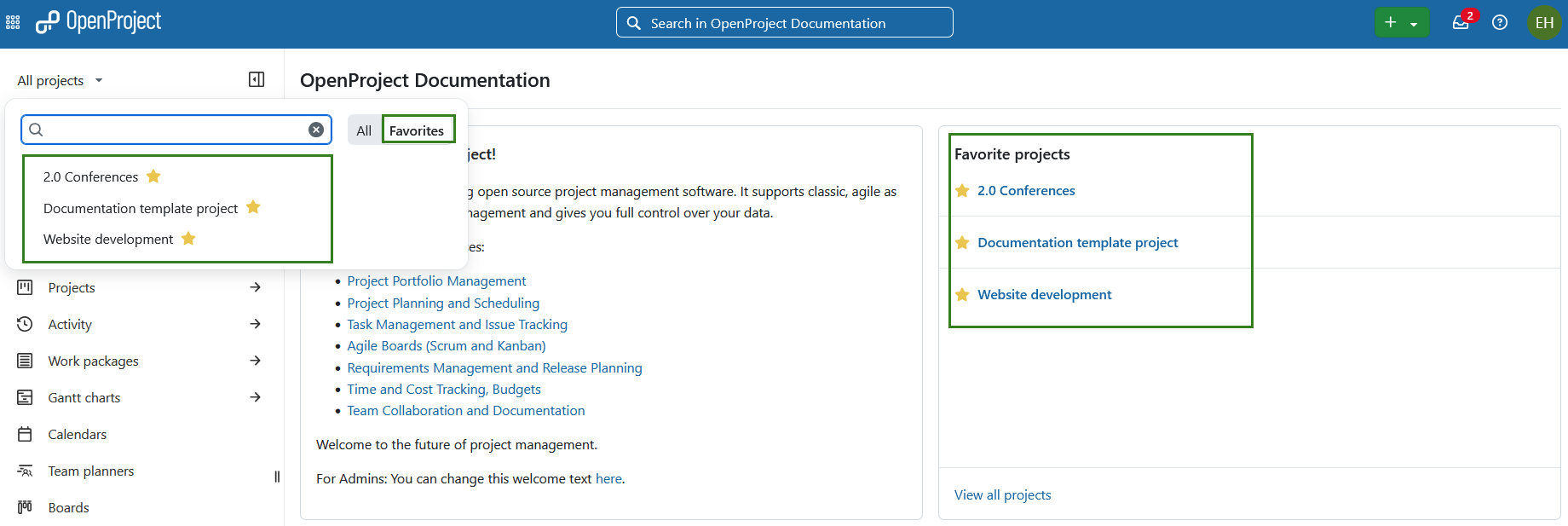Expand the Activity submenu arrow

point(255,324)
